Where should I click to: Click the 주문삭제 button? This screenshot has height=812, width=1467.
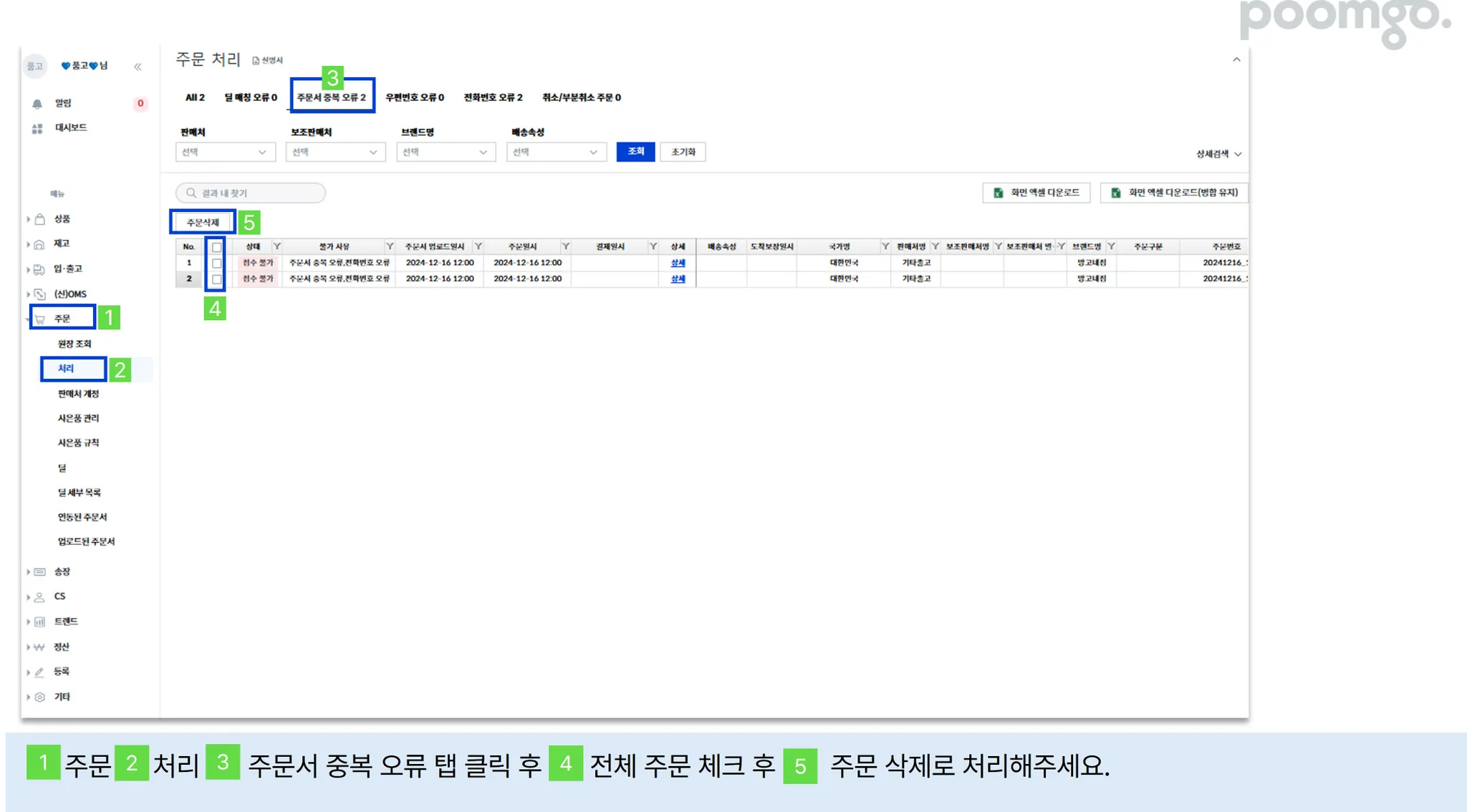click(203, 223)
